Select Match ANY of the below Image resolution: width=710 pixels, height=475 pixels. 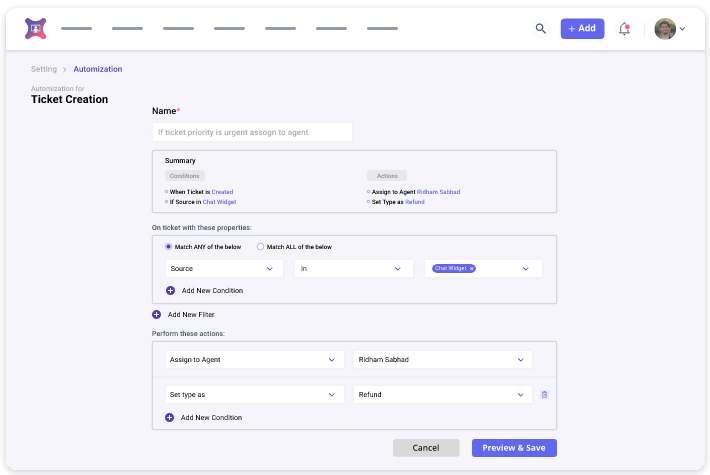(168, 246)
